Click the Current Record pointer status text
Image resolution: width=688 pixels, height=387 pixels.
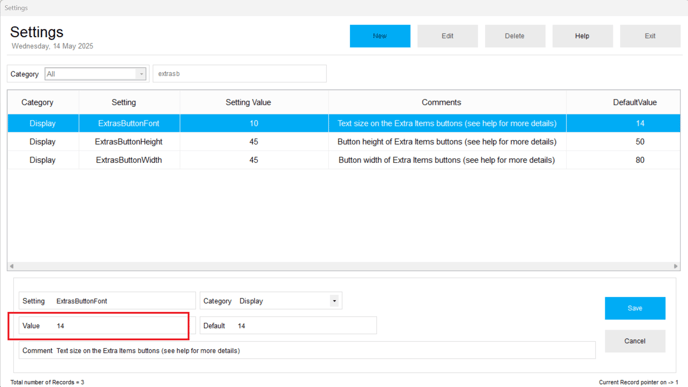[638, 382]
